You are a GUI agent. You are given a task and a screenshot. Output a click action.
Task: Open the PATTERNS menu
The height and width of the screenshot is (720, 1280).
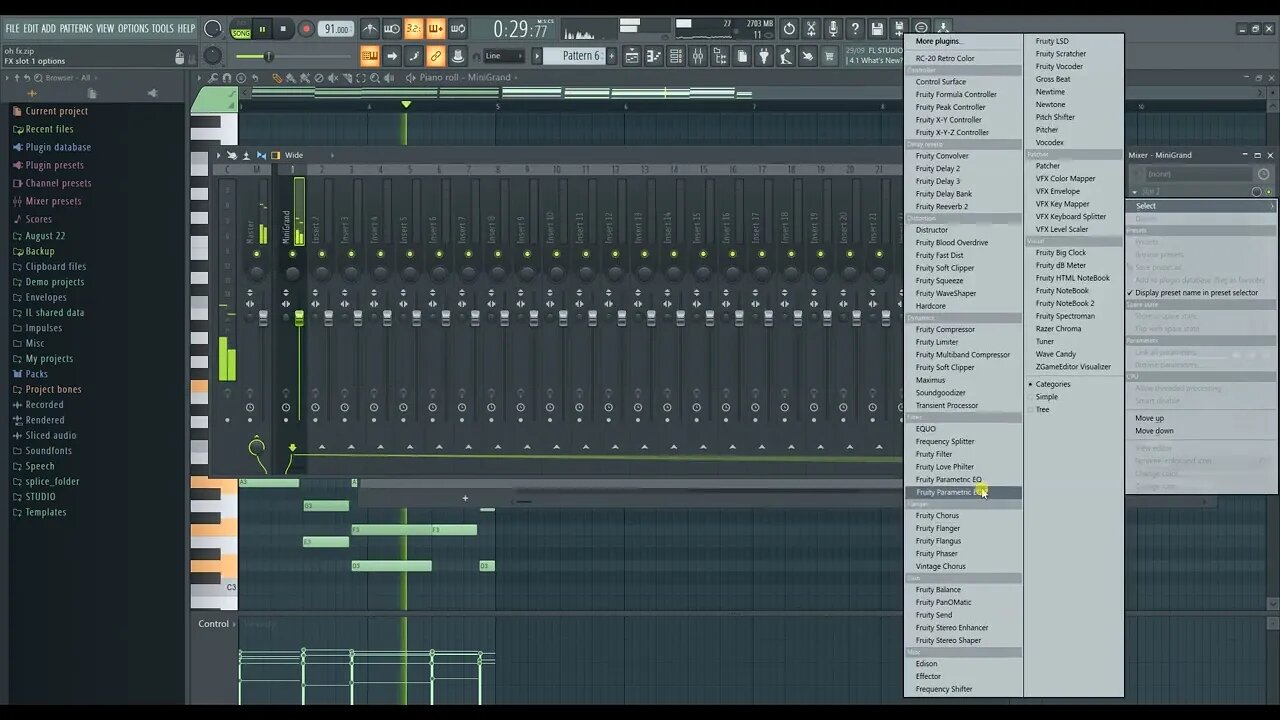[x=76, y=28]
